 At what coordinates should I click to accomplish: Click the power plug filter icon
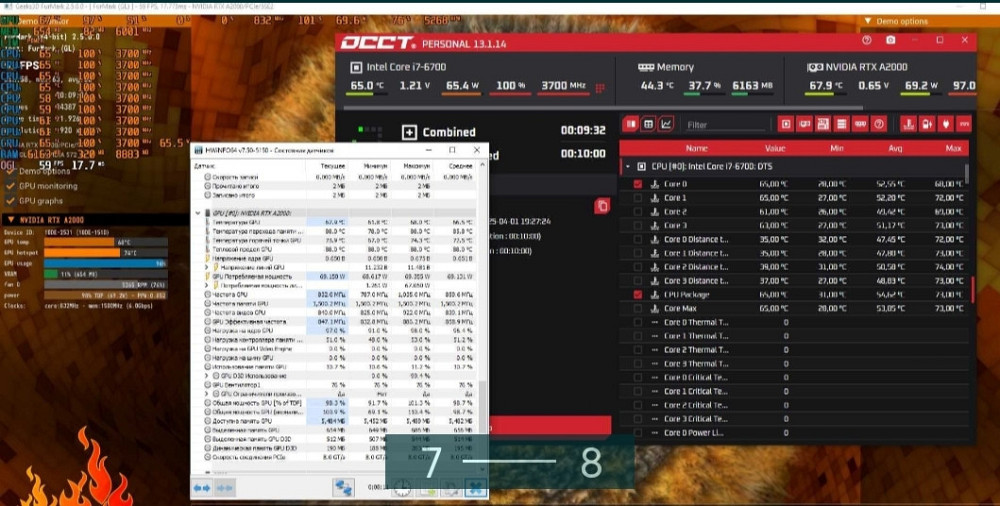tap(945, 124)
